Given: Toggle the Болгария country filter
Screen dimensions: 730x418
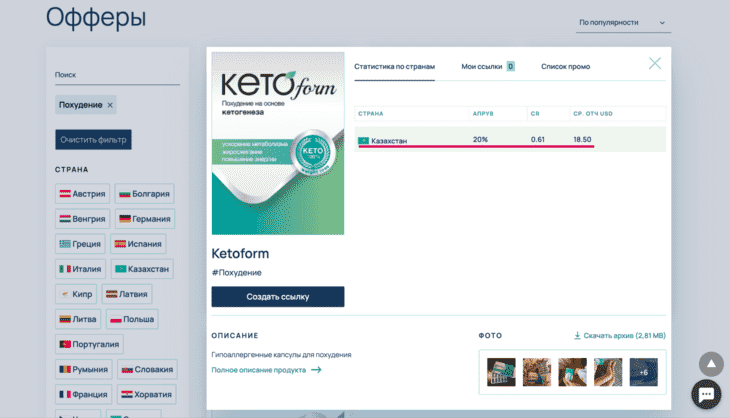Looking at the screenshot, I should [144, 194].
